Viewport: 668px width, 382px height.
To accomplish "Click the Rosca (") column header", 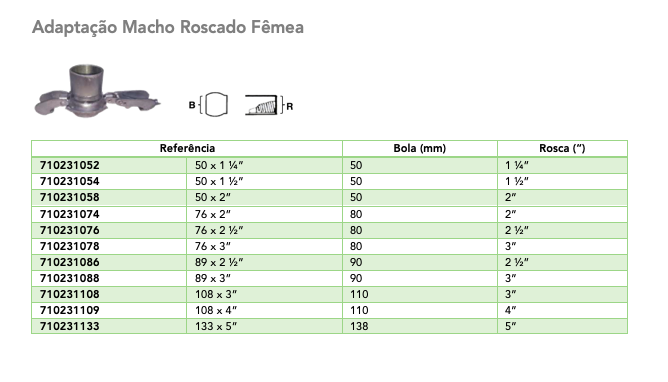I will [562, 148].
